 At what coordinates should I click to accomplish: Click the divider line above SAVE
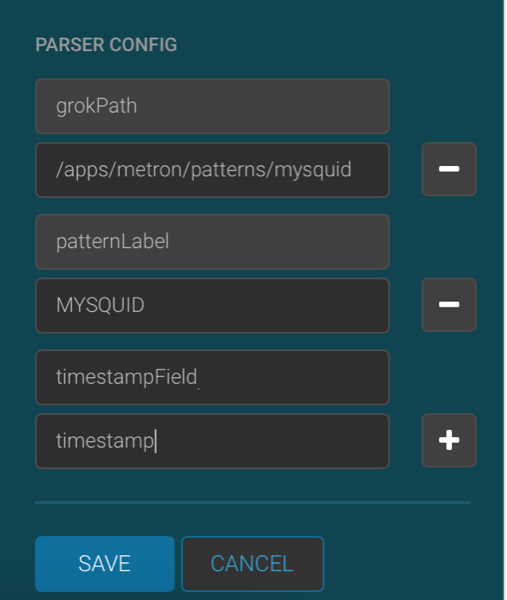tap(253, 502)
